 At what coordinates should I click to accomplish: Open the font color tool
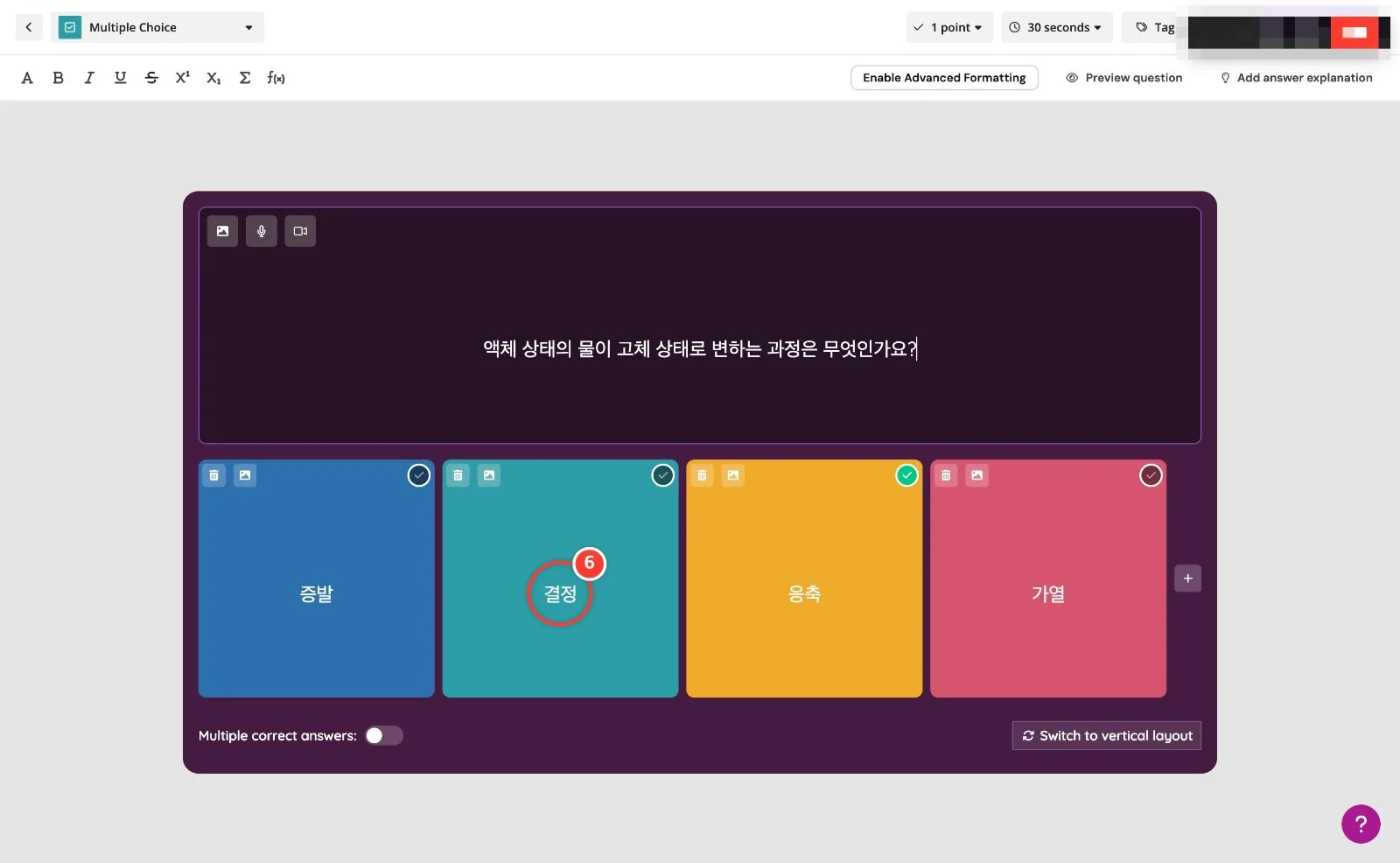coord(27,78)
